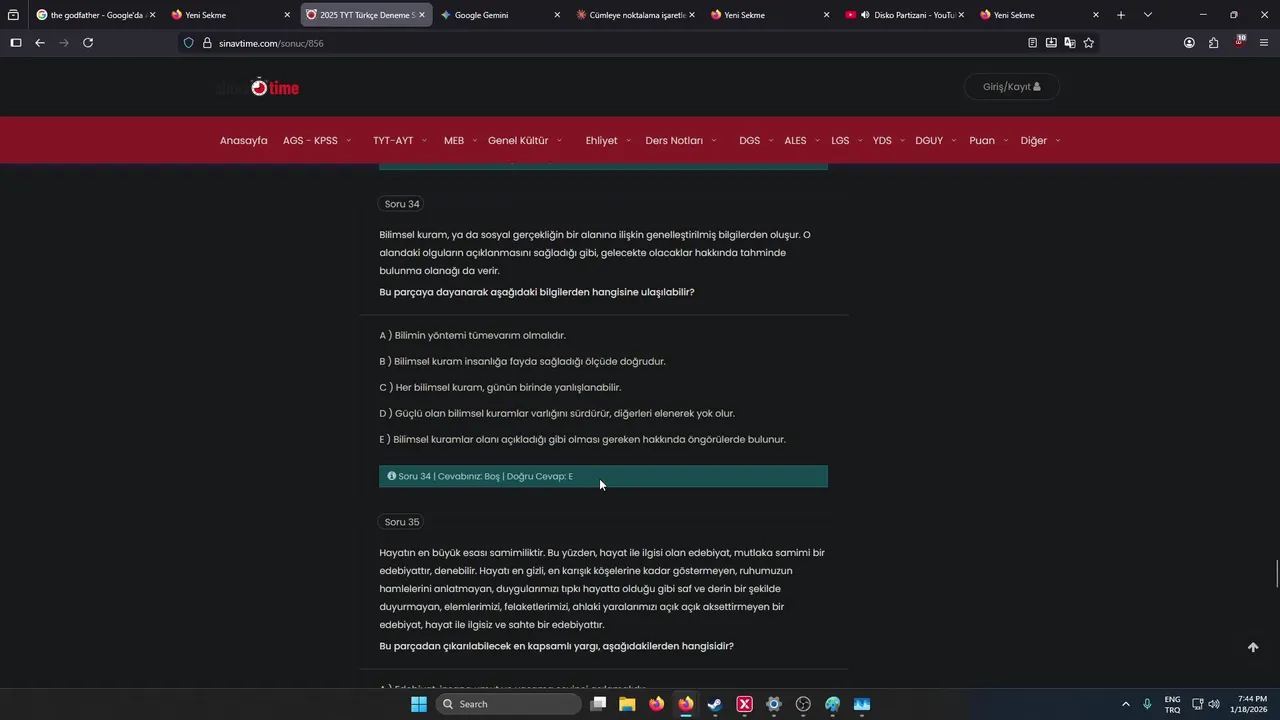Screen dimensions: 1280x720
Task: Click the padlock site info icon
Action: click(x=207, y=43)
